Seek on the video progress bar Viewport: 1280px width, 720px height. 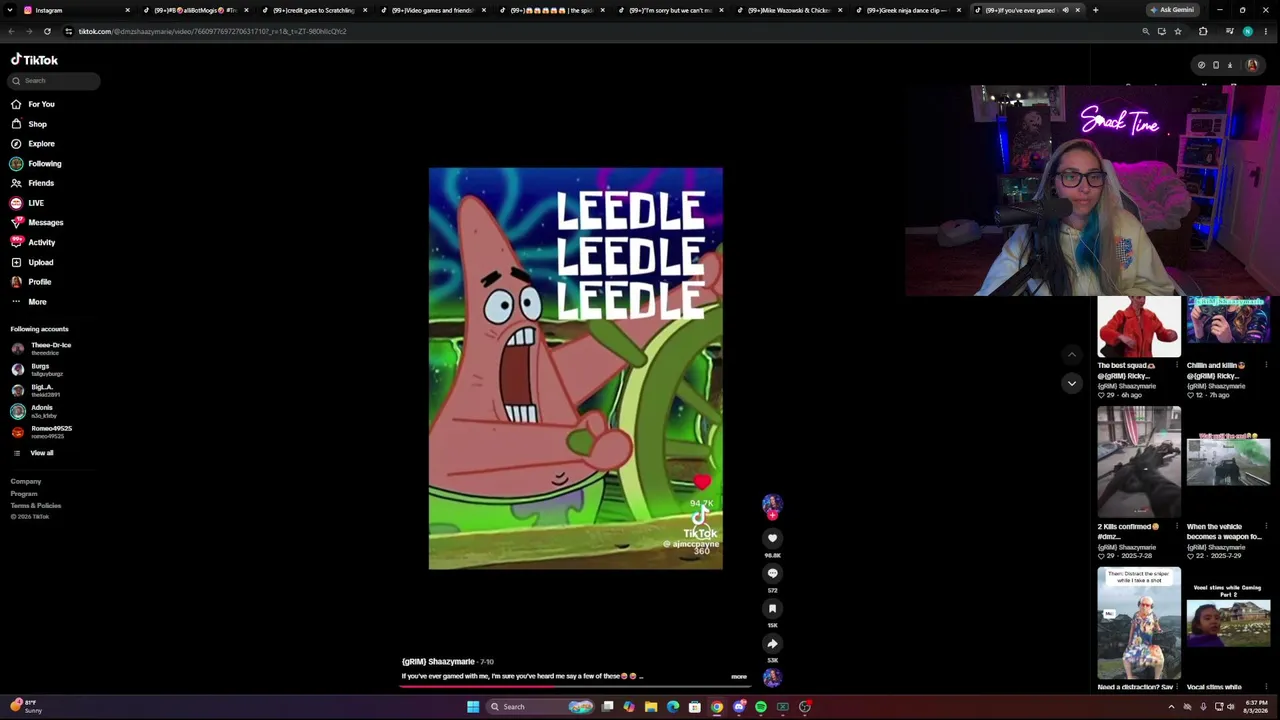[575, 686]
